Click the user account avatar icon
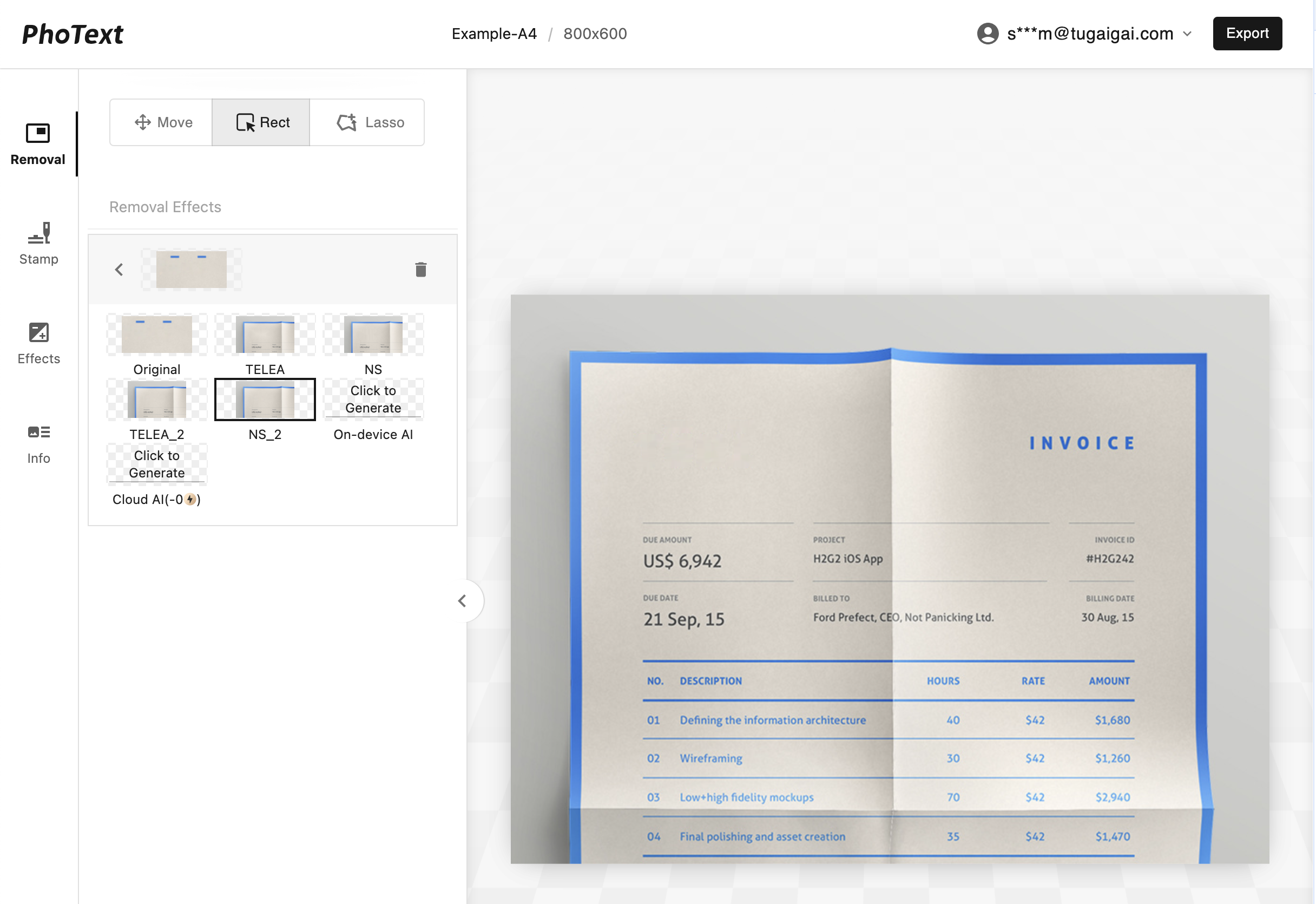The height and width of the screenshot is (904, 1316). pos(988,34)
